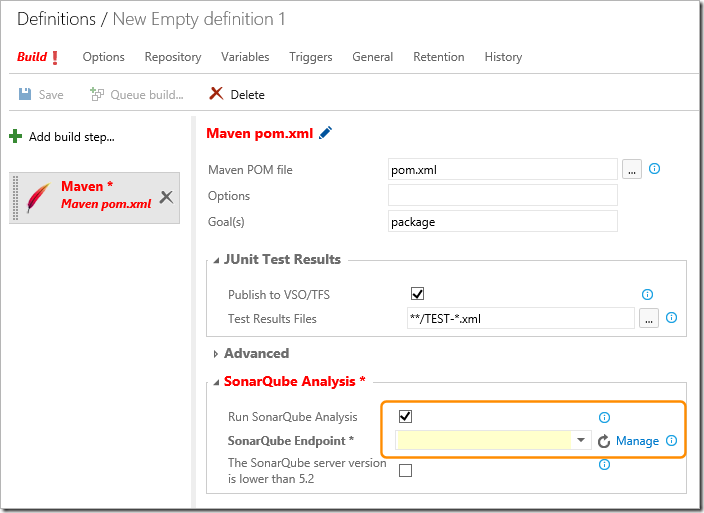Screen dimensions: 704x513
Task: Click the Manage endpoints link
Action: point(637,441)
